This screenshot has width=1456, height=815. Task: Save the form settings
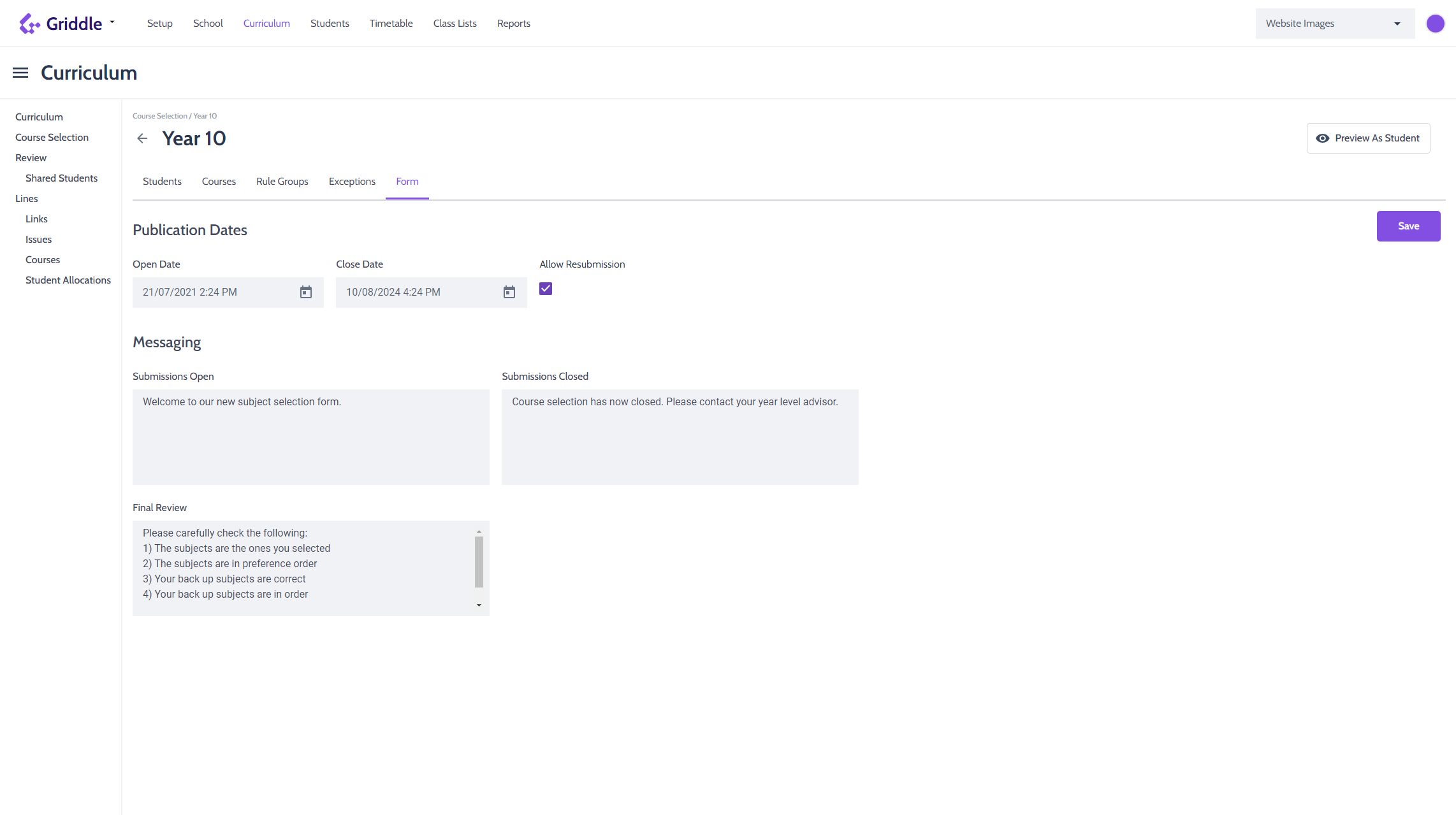[x=1408, y=226]
